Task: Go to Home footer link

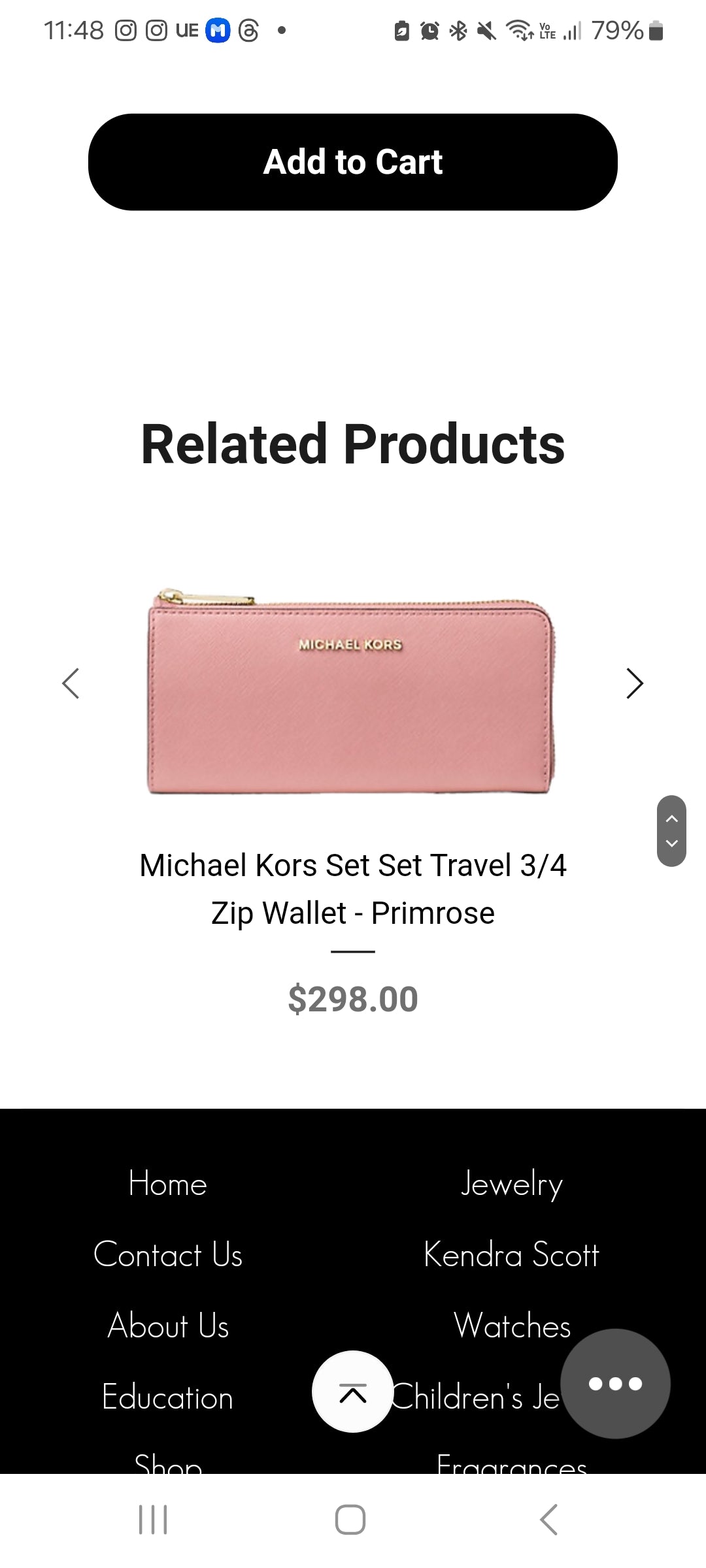Action: click(x=168, y=1183)
